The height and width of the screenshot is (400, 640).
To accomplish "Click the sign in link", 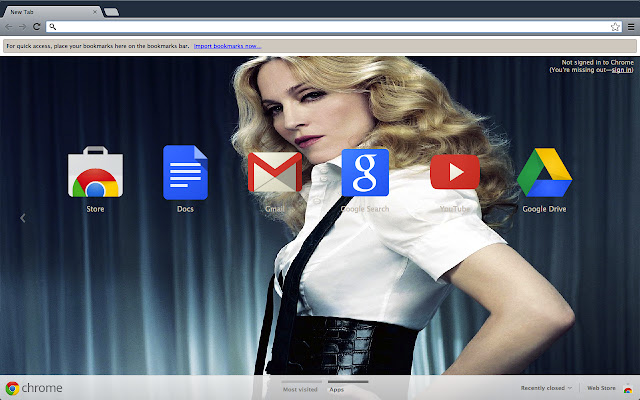I will [x=622, y=70].
